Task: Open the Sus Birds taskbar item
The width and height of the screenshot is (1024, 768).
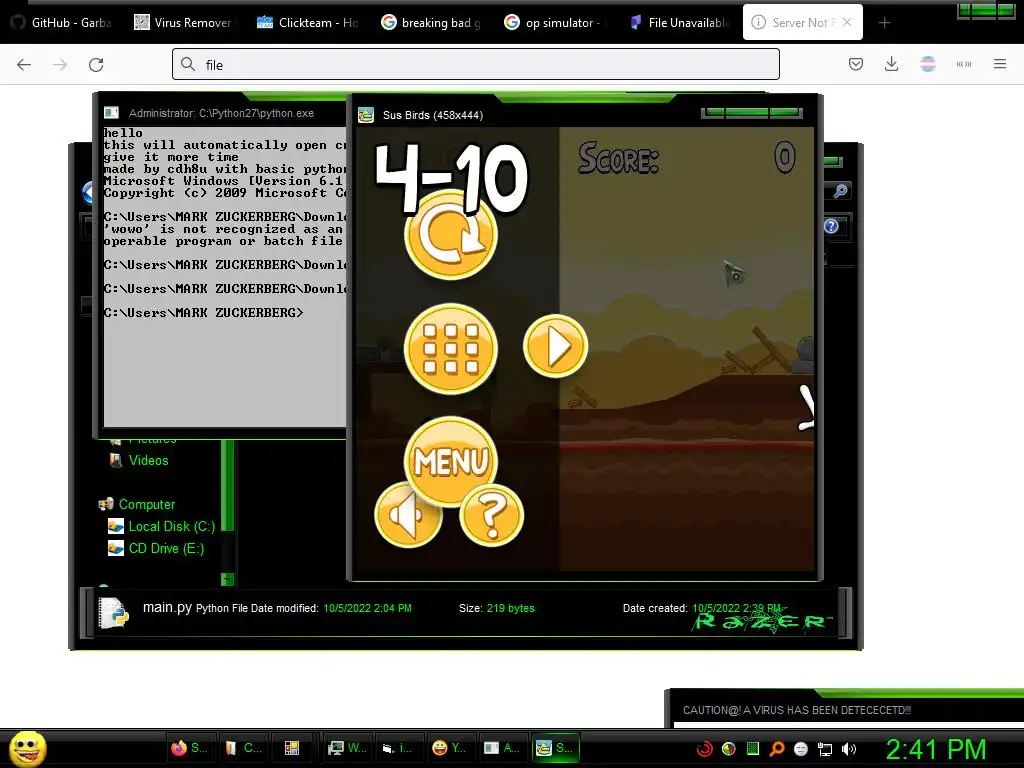Action: [554, 748]
